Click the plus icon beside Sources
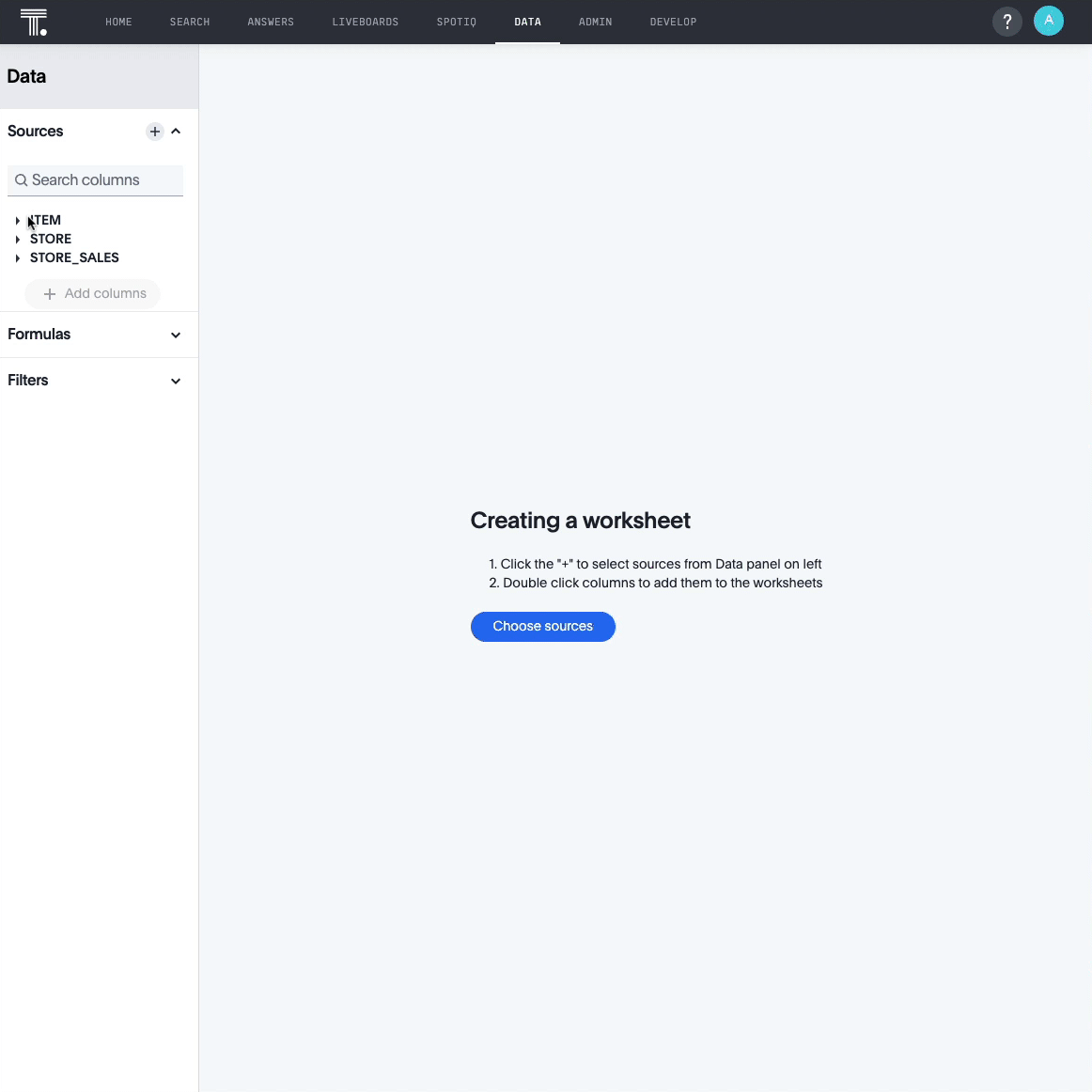This screenshot has width=1092, height=1092. (155, 132)
